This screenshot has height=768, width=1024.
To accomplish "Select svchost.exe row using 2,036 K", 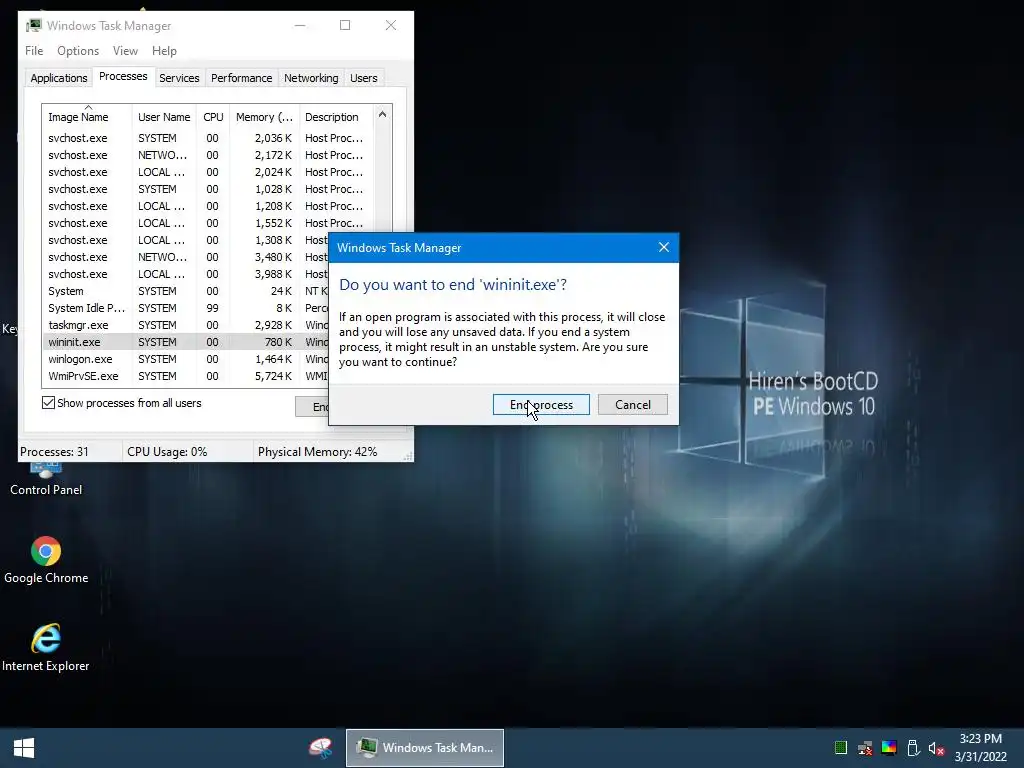I will [208, 138].
